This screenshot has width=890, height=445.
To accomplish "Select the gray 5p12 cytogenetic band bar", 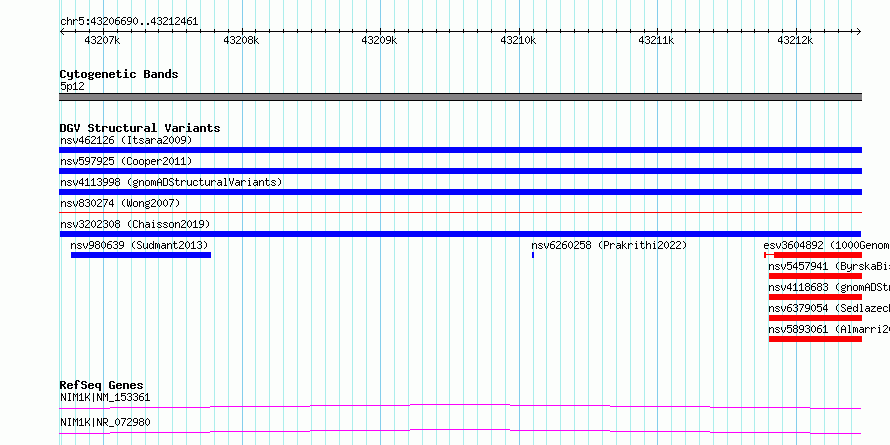I will (x=460, y=97).
